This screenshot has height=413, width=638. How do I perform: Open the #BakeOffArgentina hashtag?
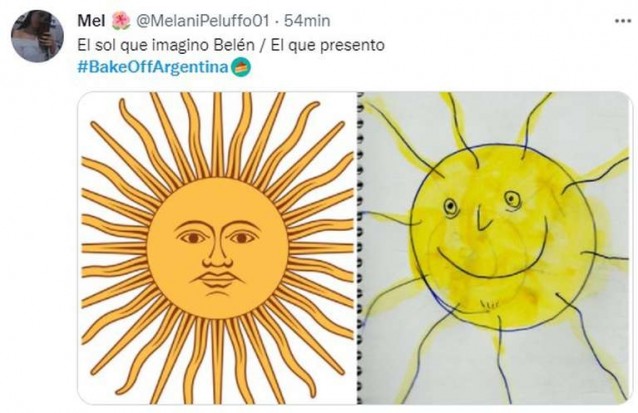click(153, 67)
